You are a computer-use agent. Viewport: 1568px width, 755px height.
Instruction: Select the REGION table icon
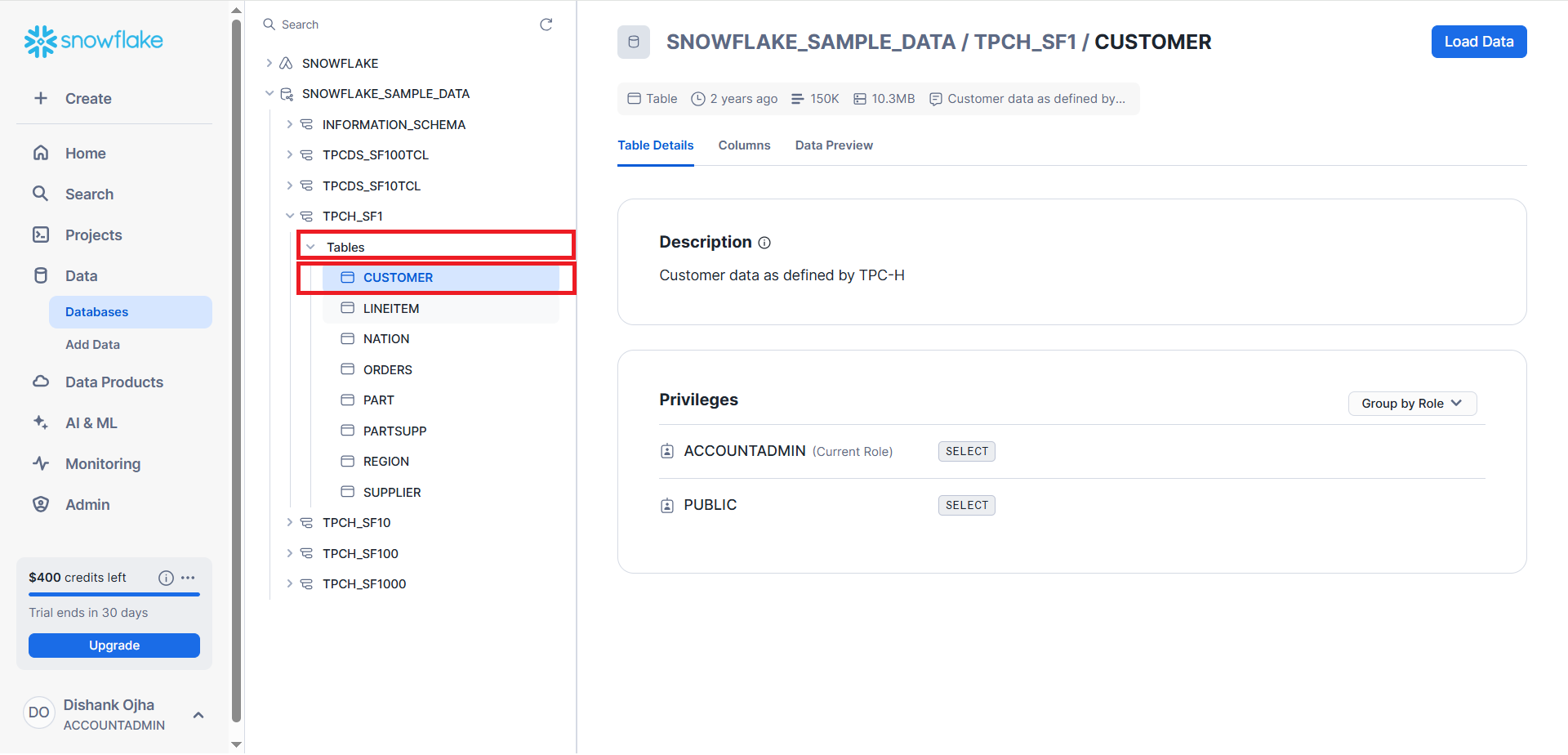347,461
